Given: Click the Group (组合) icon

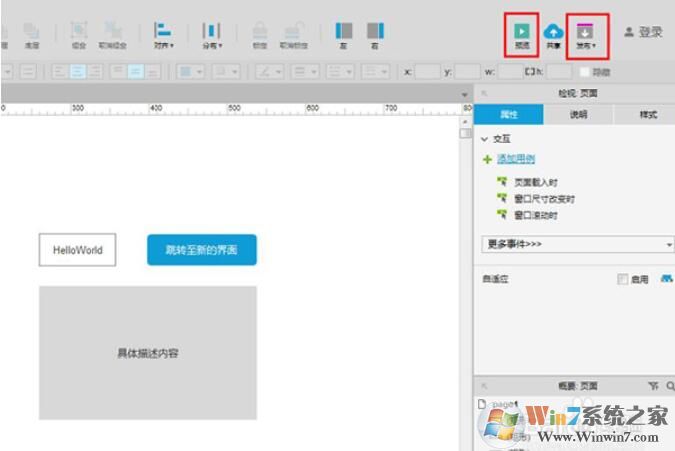Looking at the screenshot, I should point(79,30).
